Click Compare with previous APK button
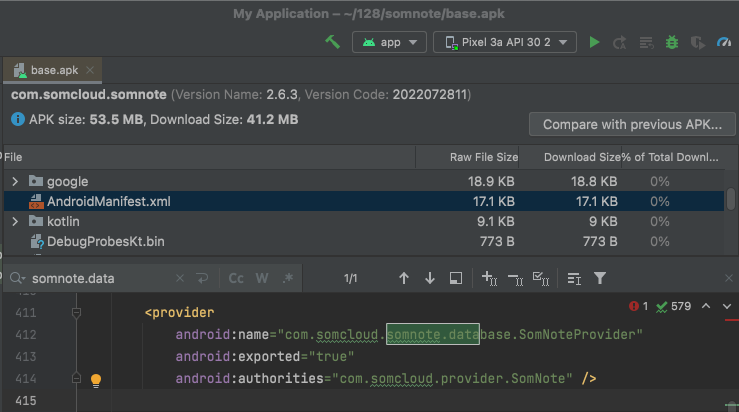The width and height of the screenshot is (739, 412). (632, 125)
